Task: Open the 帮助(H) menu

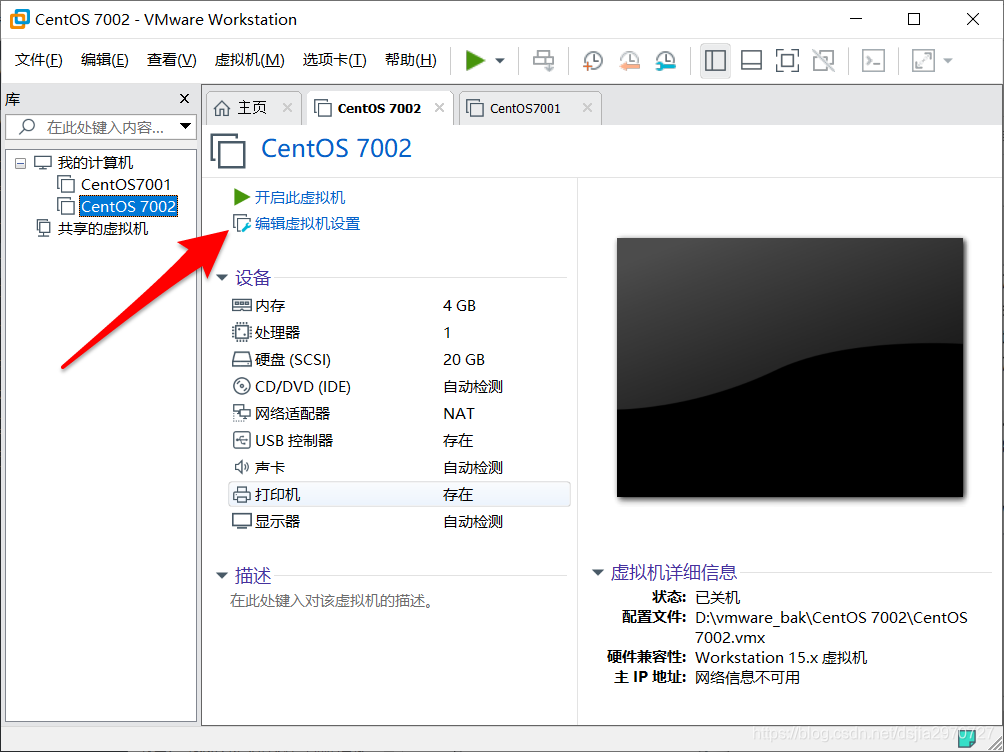Action: [410, 60]
